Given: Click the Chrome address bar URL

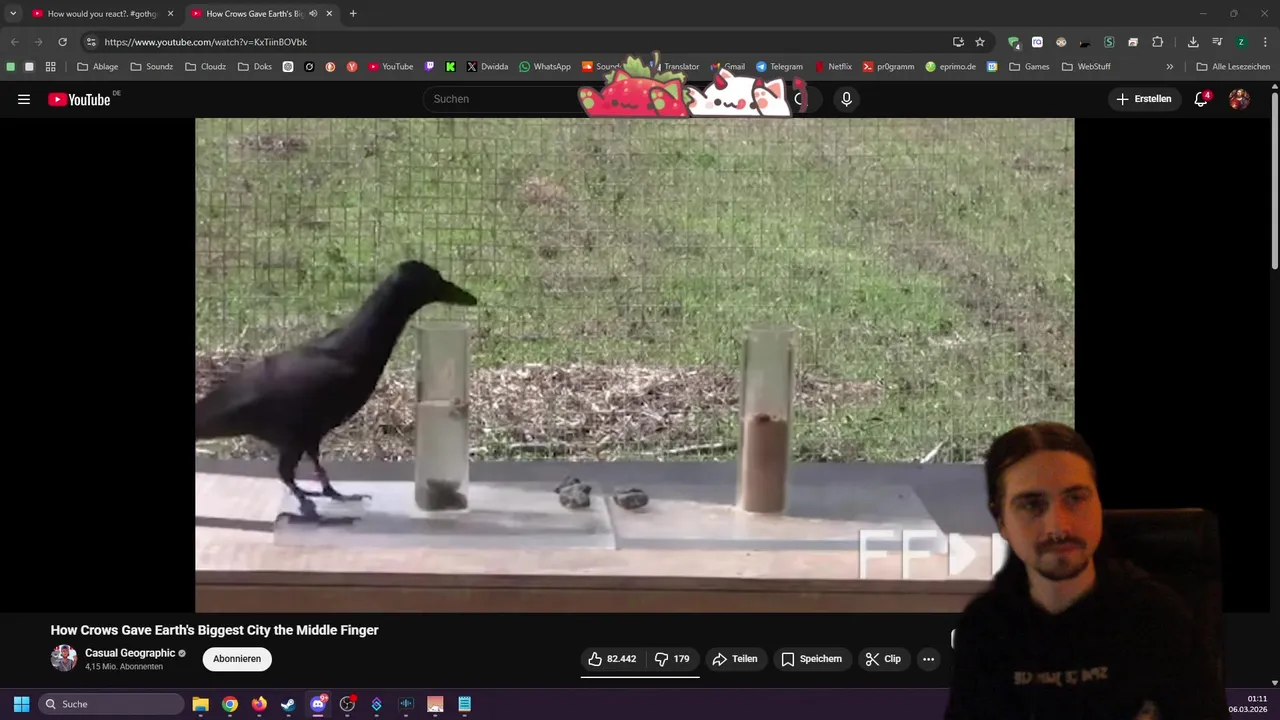Looking at the screenshot, I should pos(205,42).
